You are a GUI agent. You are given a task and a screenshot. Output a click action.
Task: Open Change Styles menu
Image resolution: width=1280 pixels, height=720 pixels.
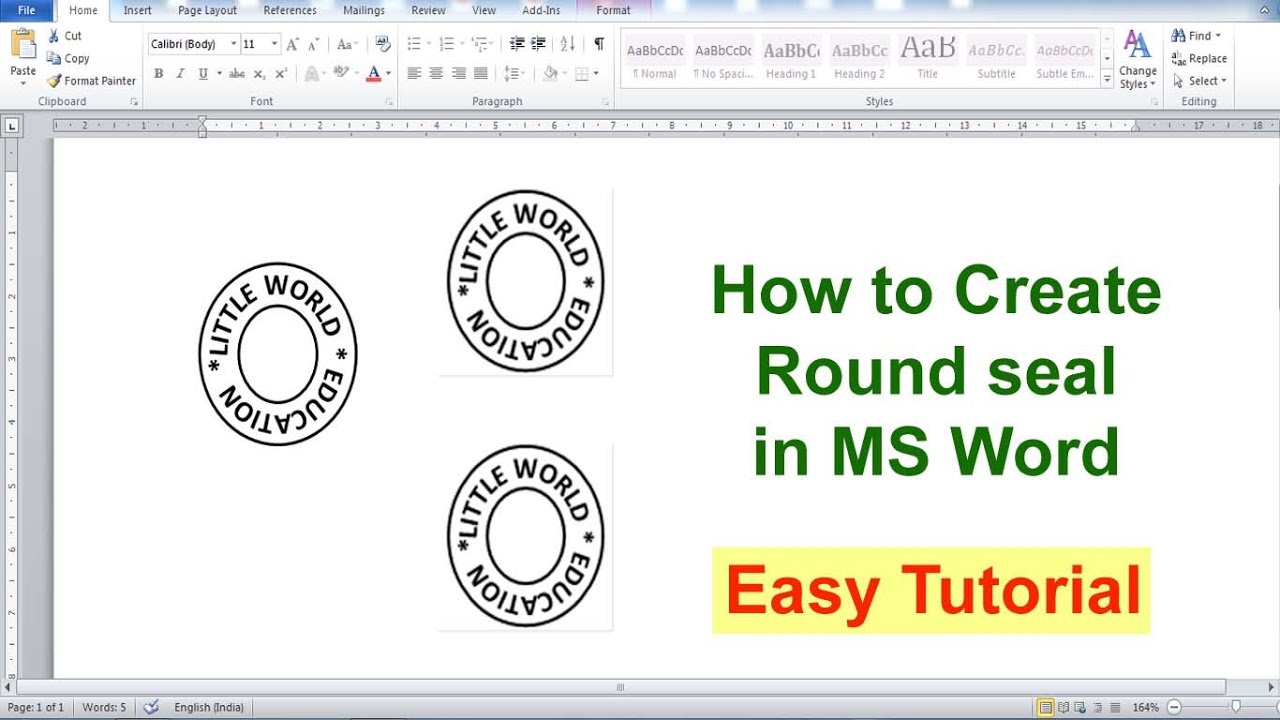point(1138,60)
